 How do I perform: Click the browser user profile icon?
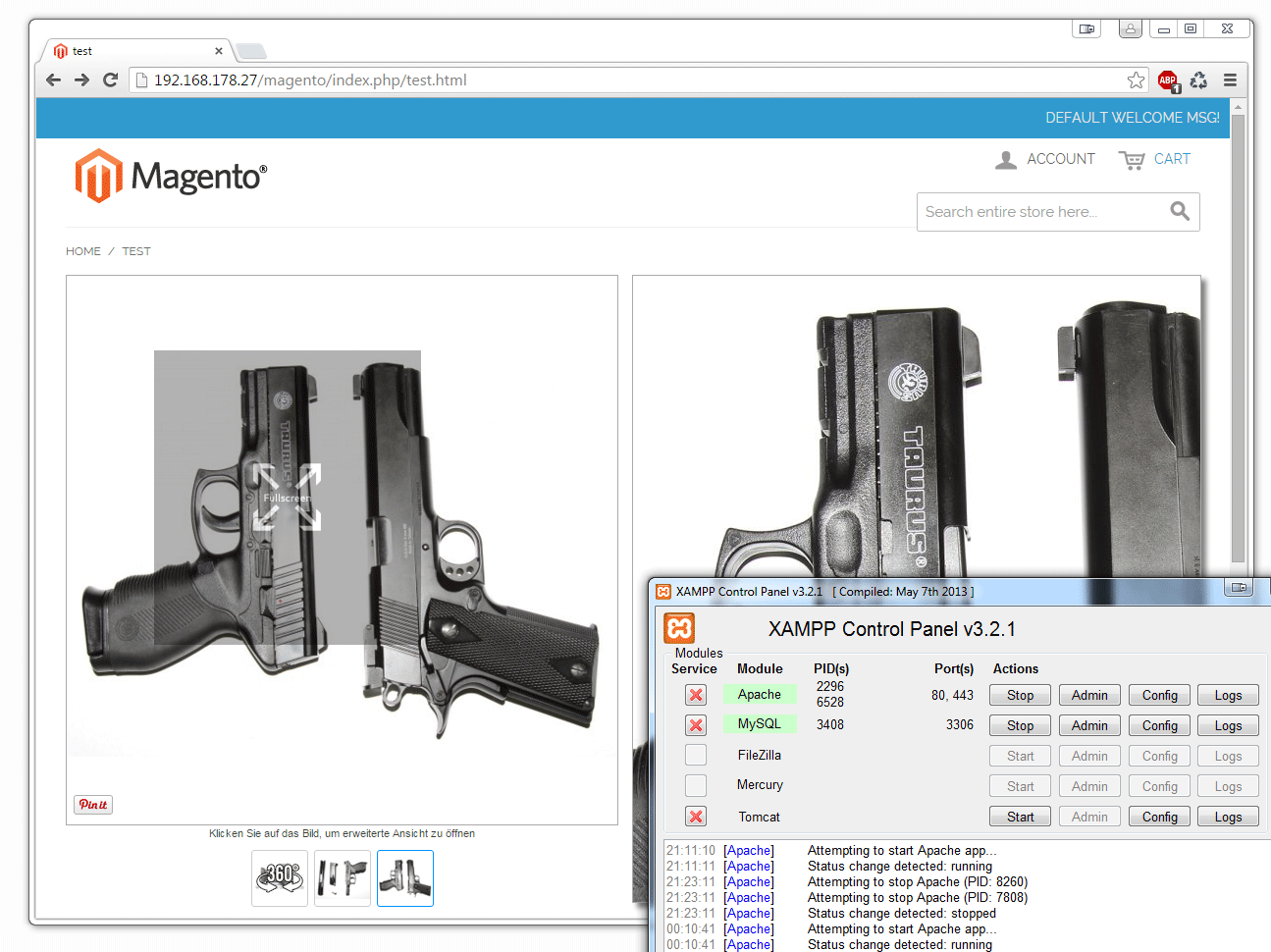click(1131, 28)
